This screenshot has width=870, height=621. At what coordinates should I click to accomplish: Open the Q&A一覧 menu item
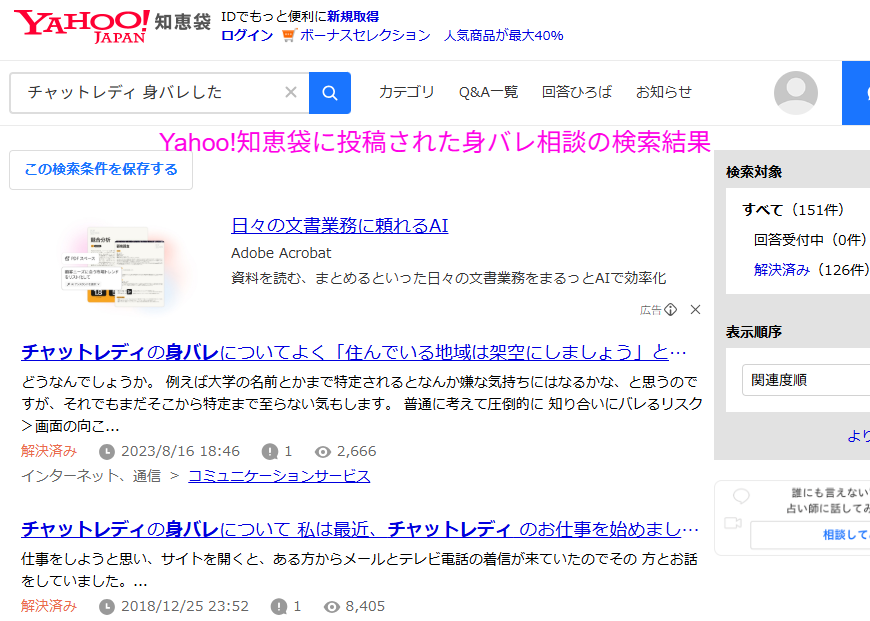[488, 92]
